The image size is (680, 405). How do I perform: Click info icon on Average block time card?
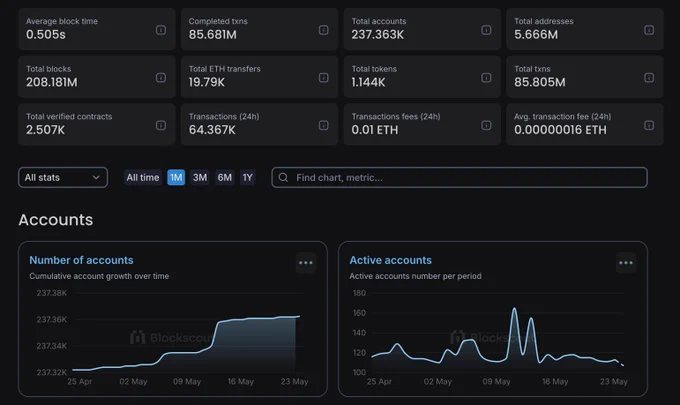161,30
